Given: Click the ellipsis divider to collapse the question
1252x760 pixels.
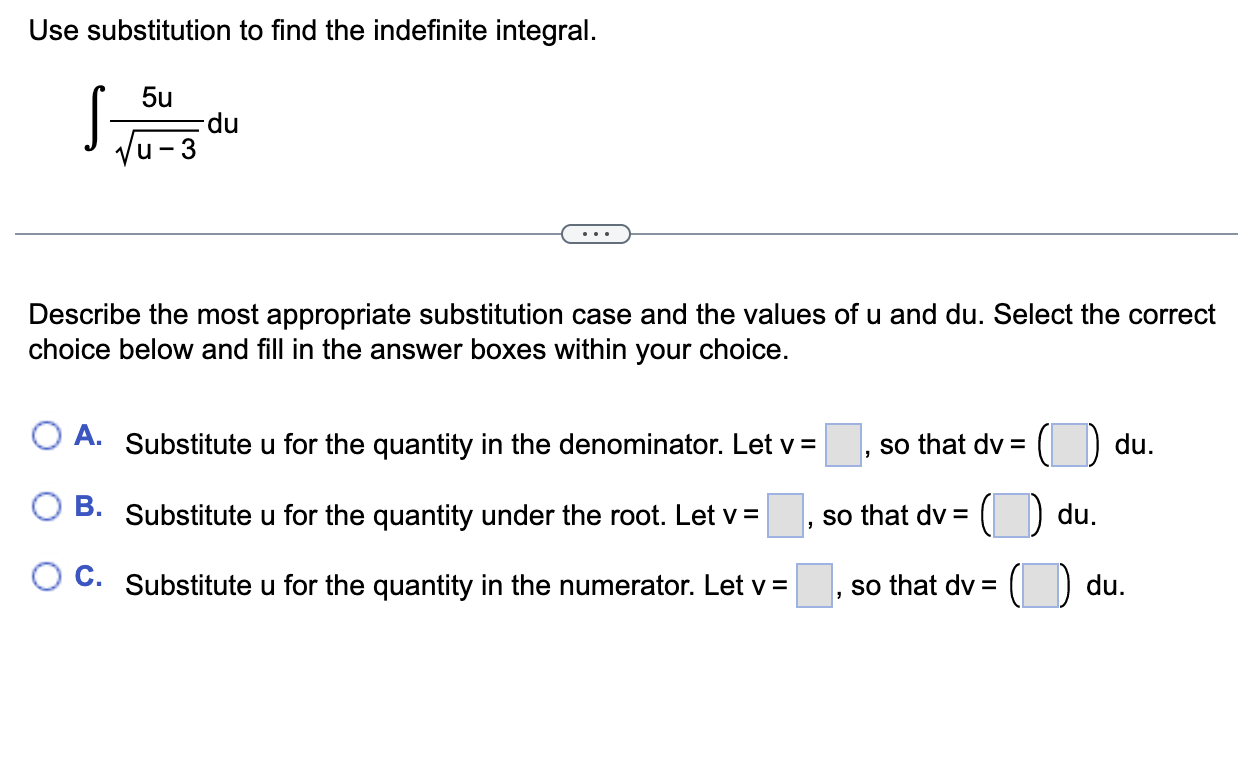Looking at the screenshot, I should coord(596,233).
